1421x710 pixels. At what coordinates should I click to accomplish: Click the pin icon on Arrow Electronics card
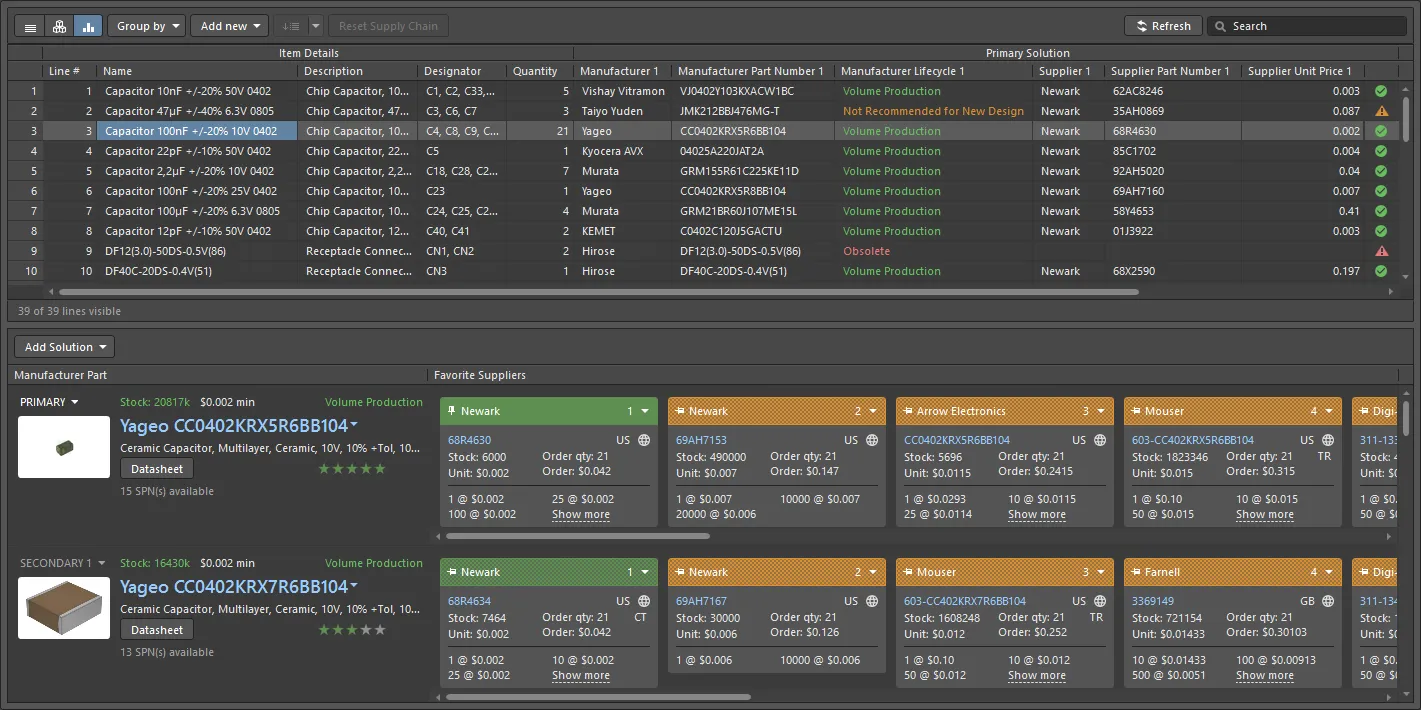[908, 411]
